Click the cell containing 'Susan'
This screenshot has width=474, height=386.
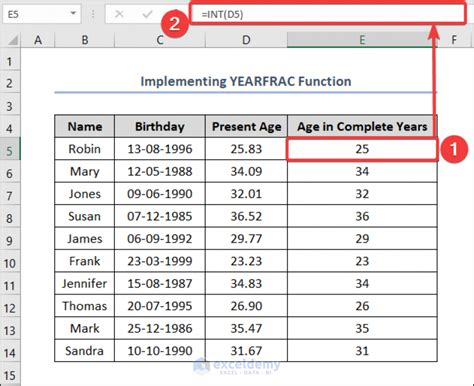(85, 216)
